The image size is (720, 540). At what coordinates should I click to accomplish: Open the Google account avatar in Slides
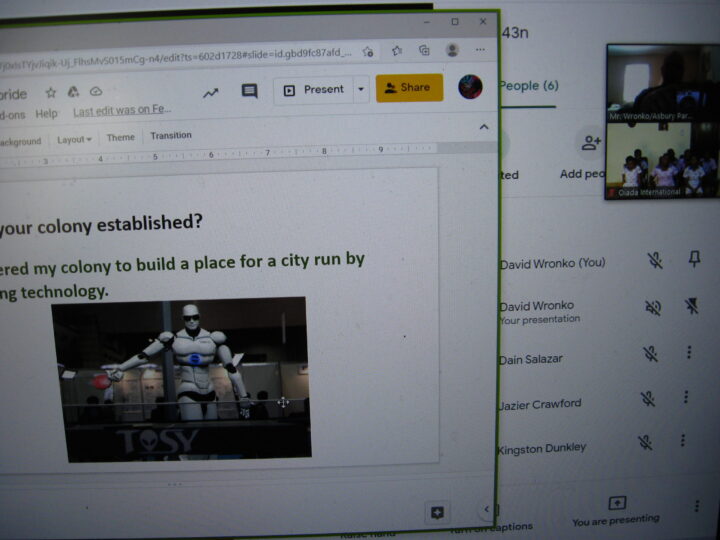470,87
